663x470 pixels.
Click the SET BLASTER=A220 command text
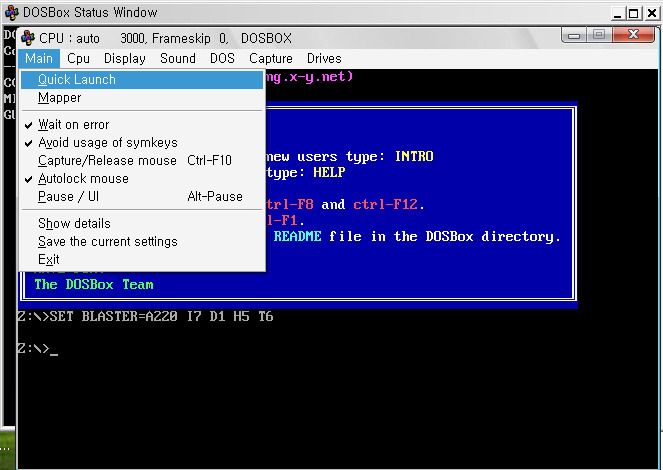(x=161, y=317)
